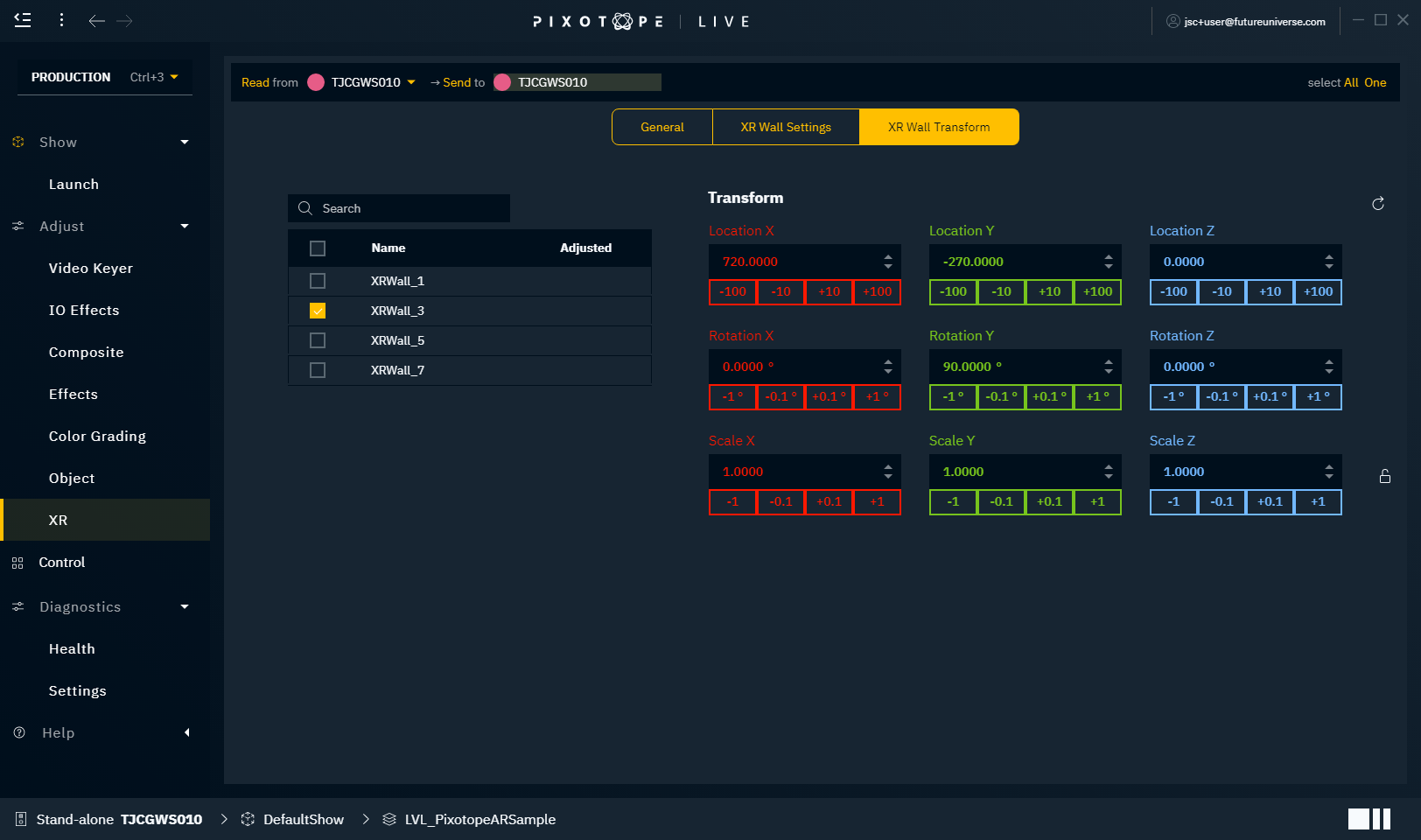
Task: Click the Stand-alone machine icon in status bar
Action: click(21, 819)
